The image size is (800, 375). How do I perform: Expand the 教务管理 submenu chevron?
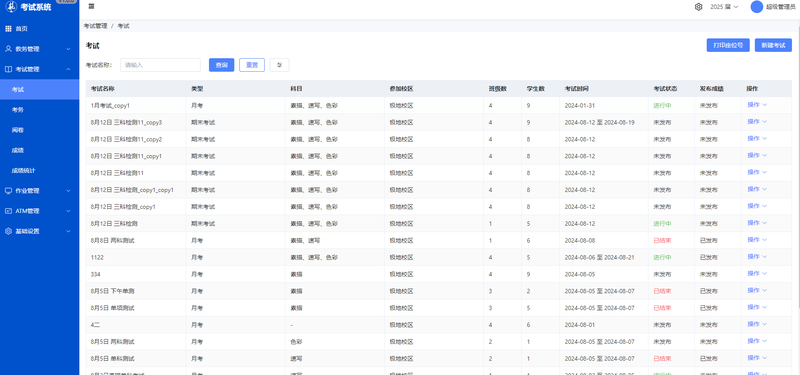coord(68,49)
